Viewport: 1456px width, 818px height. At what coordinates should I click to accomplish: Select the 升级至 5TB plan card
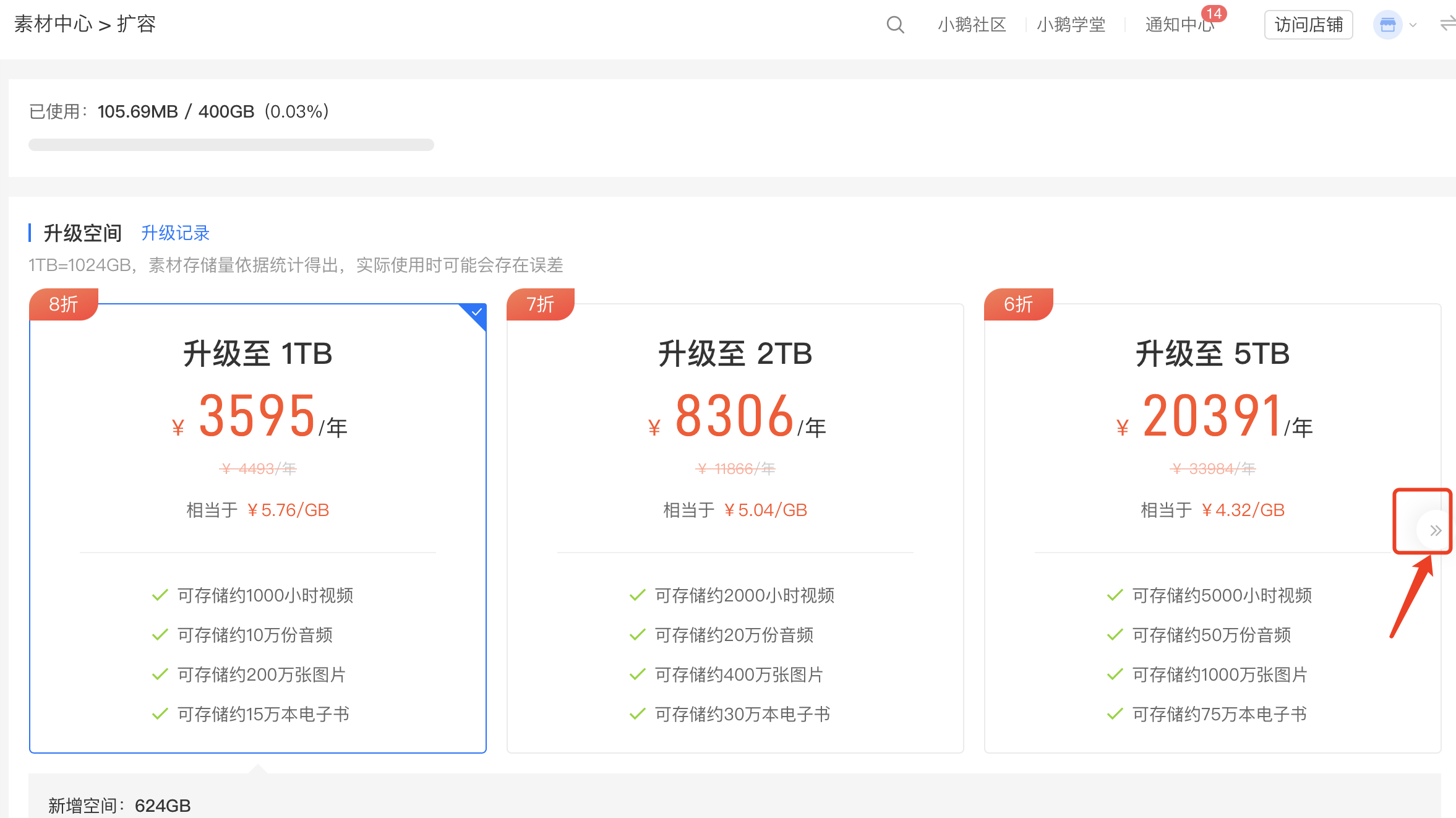click(x=1213, y=528)
